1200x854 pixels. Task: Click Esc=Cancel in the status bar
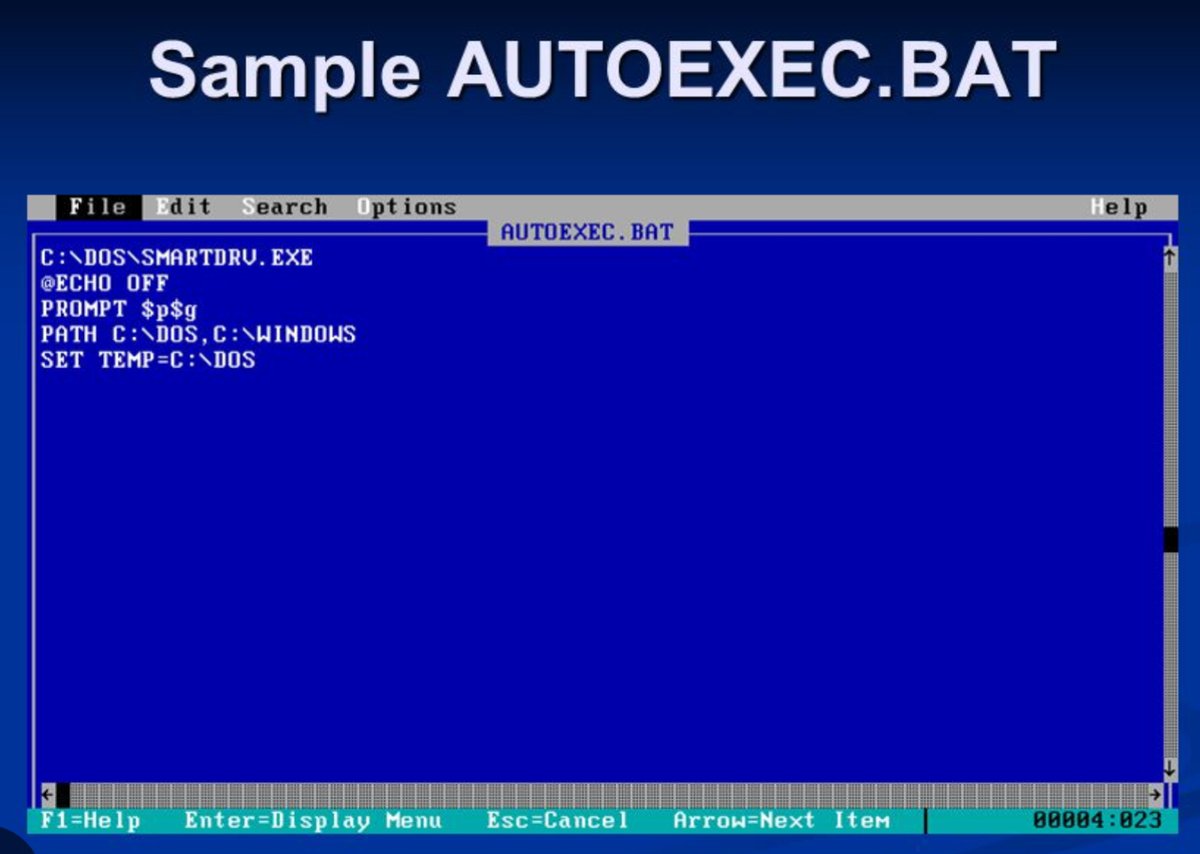coord(557,821)
